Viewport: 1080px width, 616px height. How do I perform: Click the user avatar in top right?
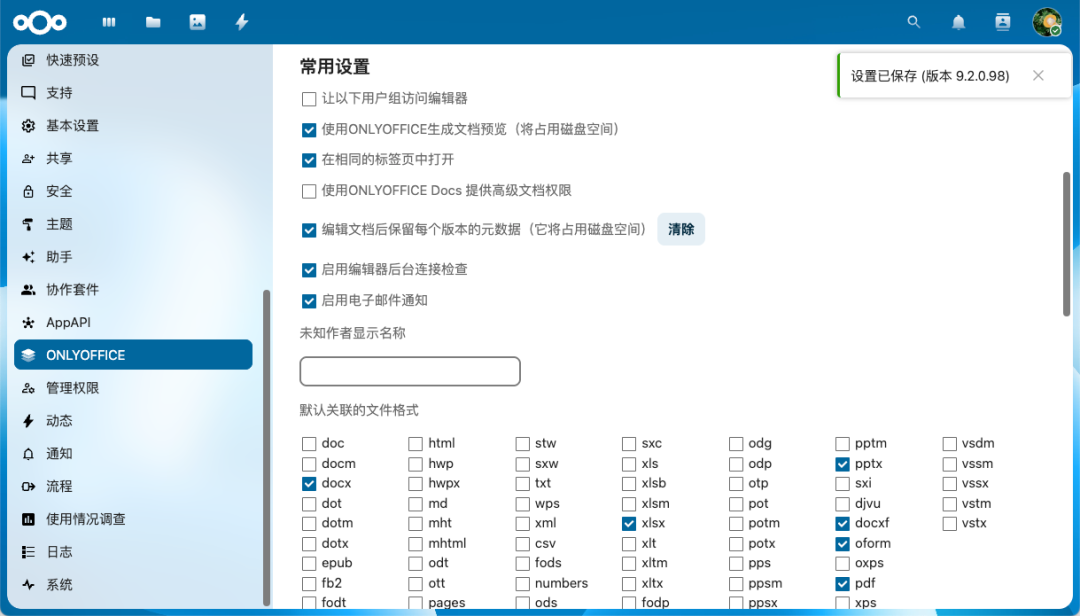click(1046, 21)
